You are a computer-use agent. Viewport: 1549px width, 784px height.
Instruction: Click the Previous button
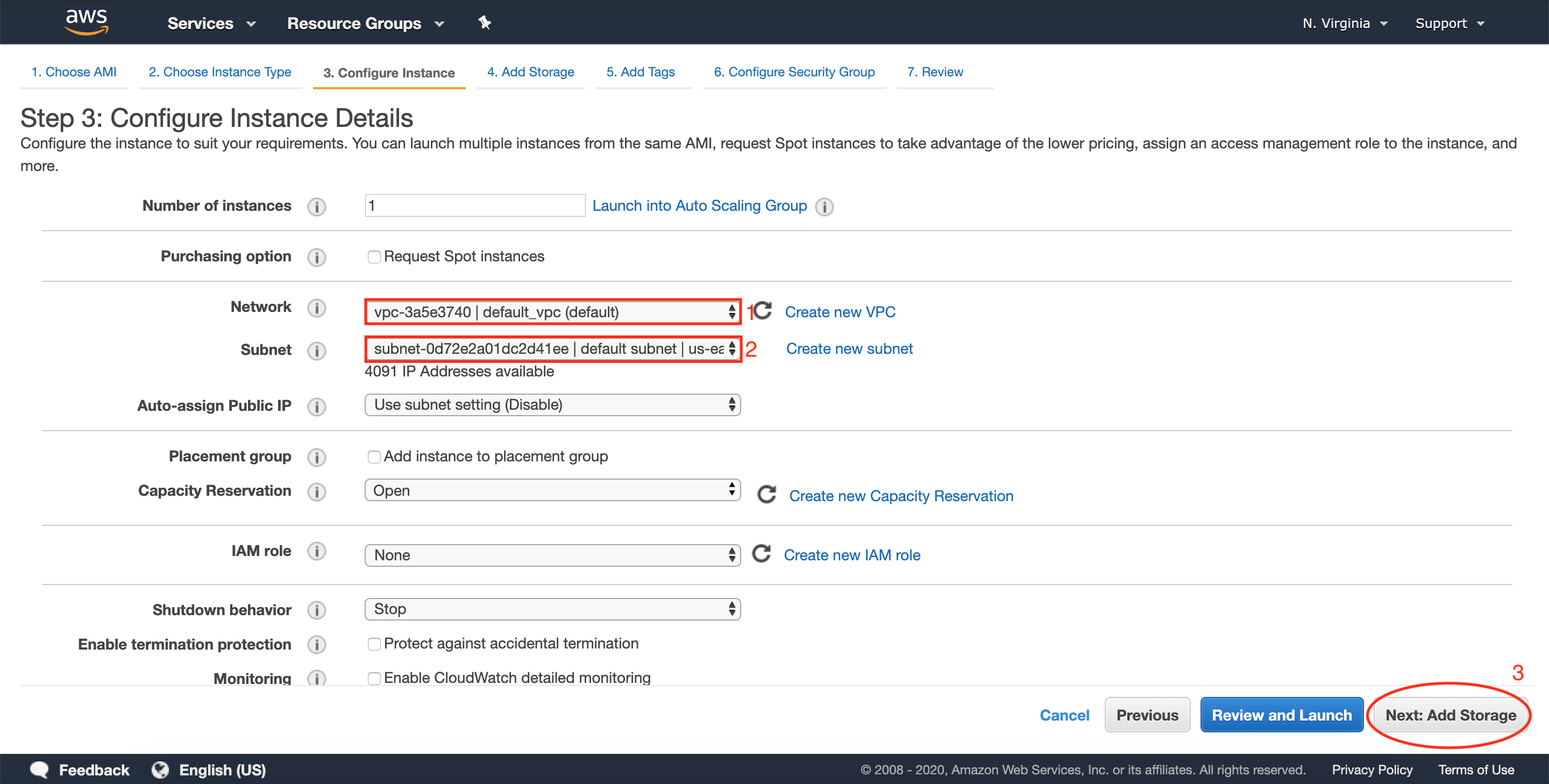pos(1147,715)
